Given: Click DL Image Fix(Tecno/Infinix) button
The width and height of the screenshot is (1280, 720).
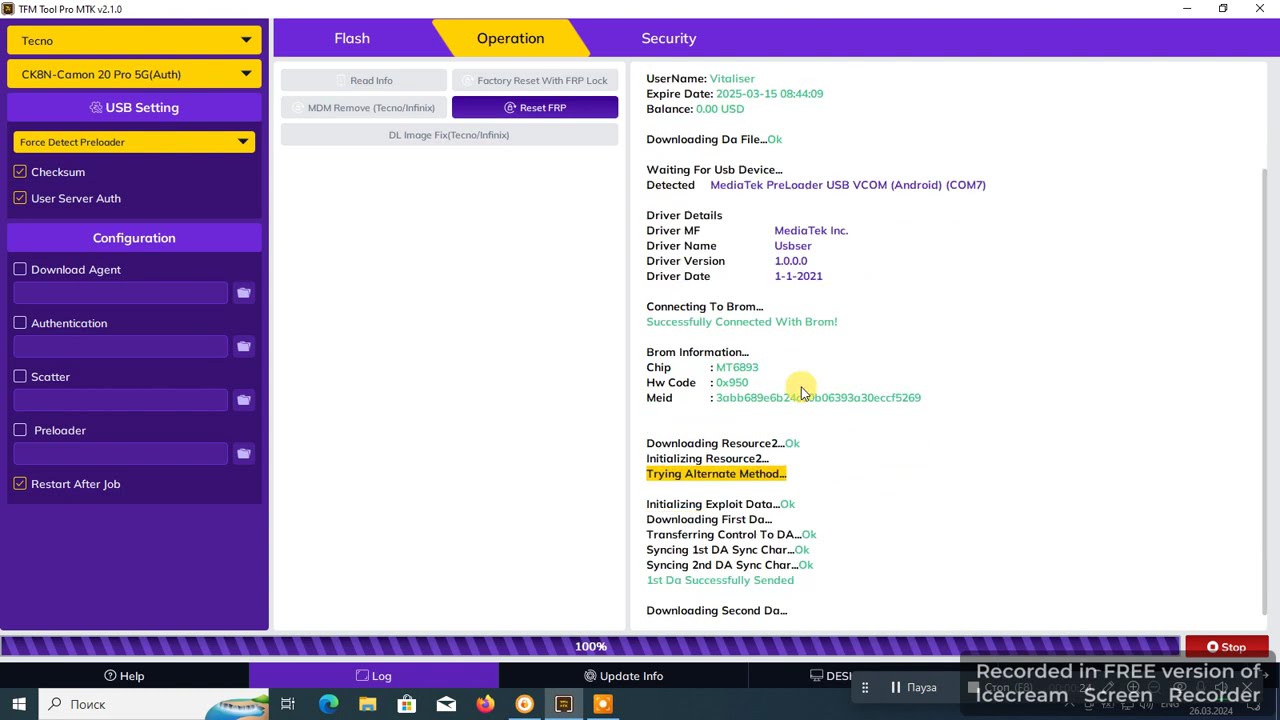Looking at the screenshot, I should coord(449,135).
